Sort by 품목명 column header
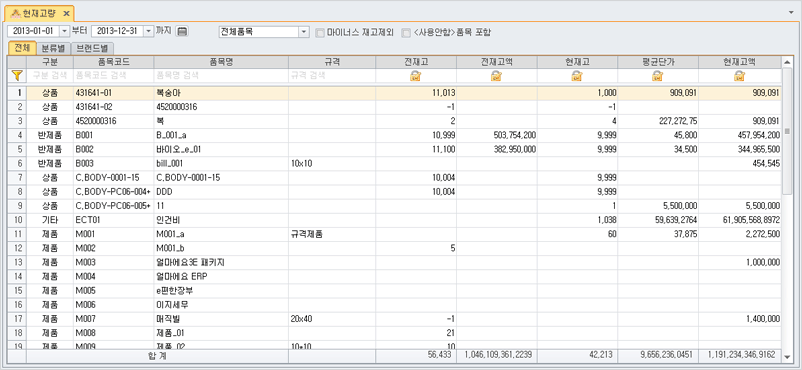802x370 pixels. click(221, 62)
